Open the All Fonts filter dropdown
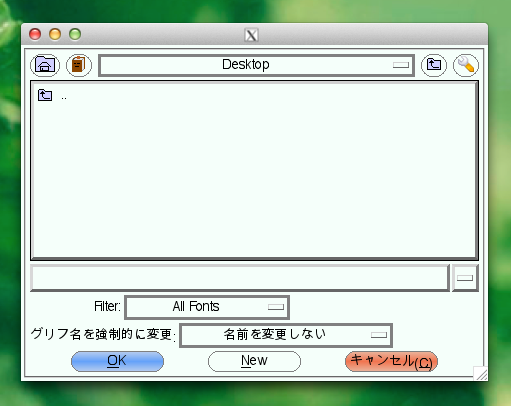The height and width of the screenshot is (406, 511). (x=207, y=307)
